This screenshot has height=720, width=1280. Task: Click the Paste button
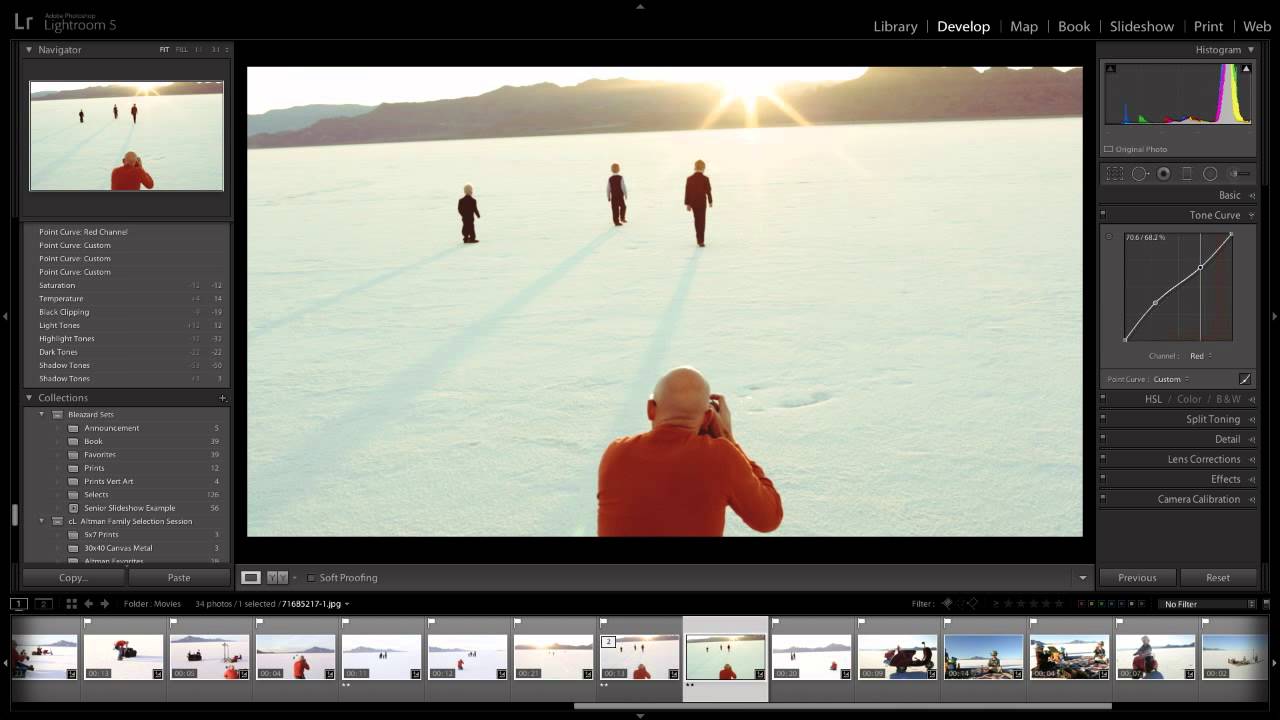(x=179, y=577)
